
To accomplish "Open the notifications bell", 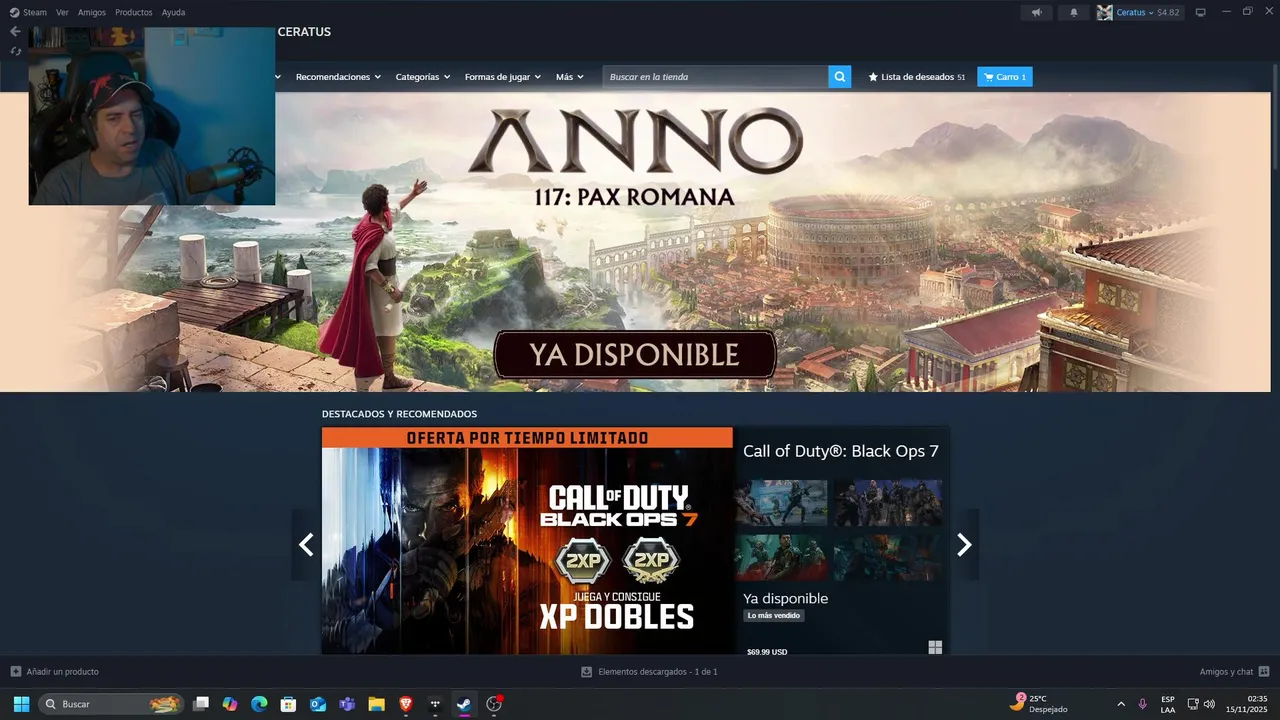I will coord(1074,12).
